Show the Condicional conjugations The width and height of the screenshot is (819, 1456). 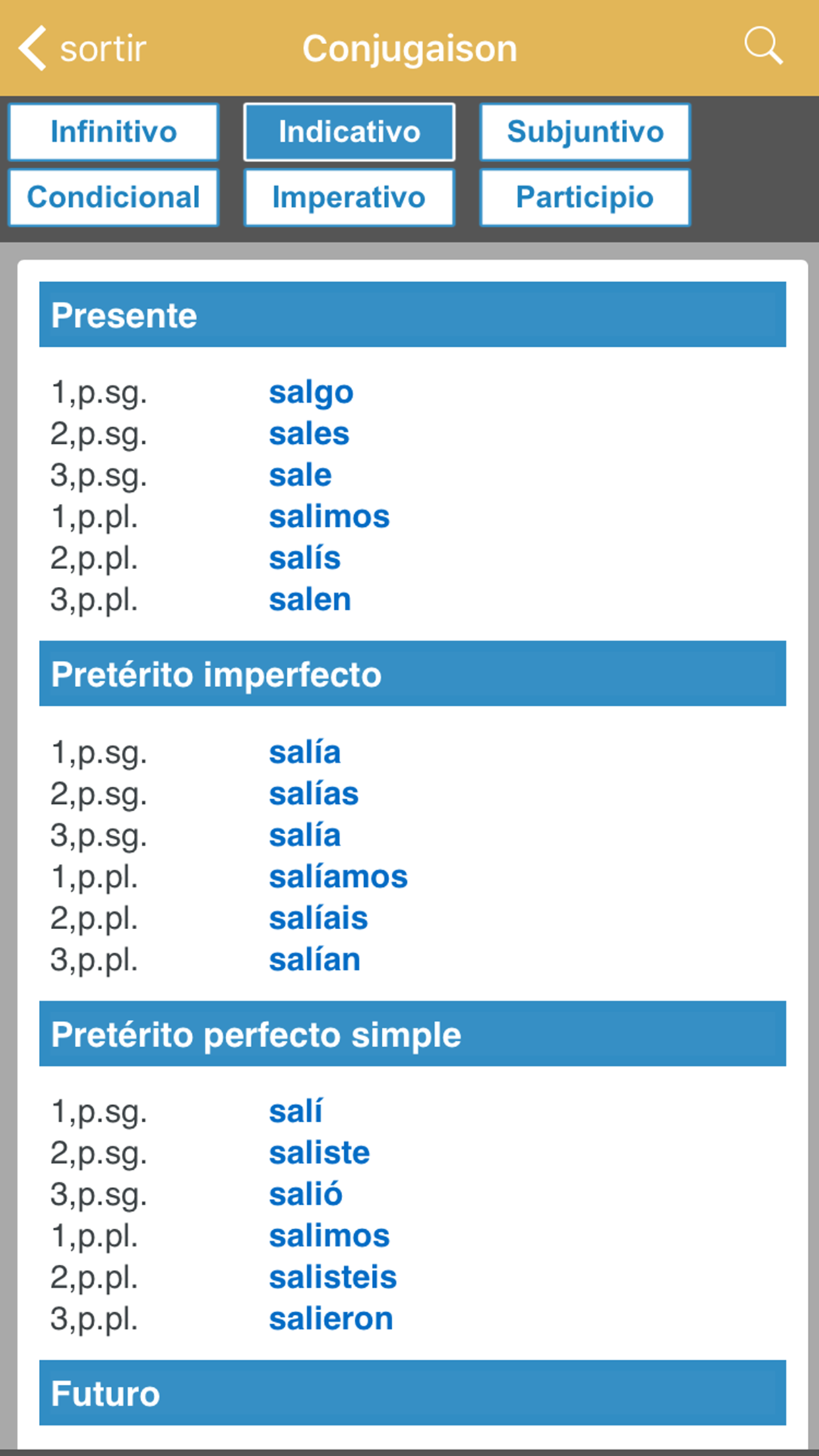[x=113, y=197]
